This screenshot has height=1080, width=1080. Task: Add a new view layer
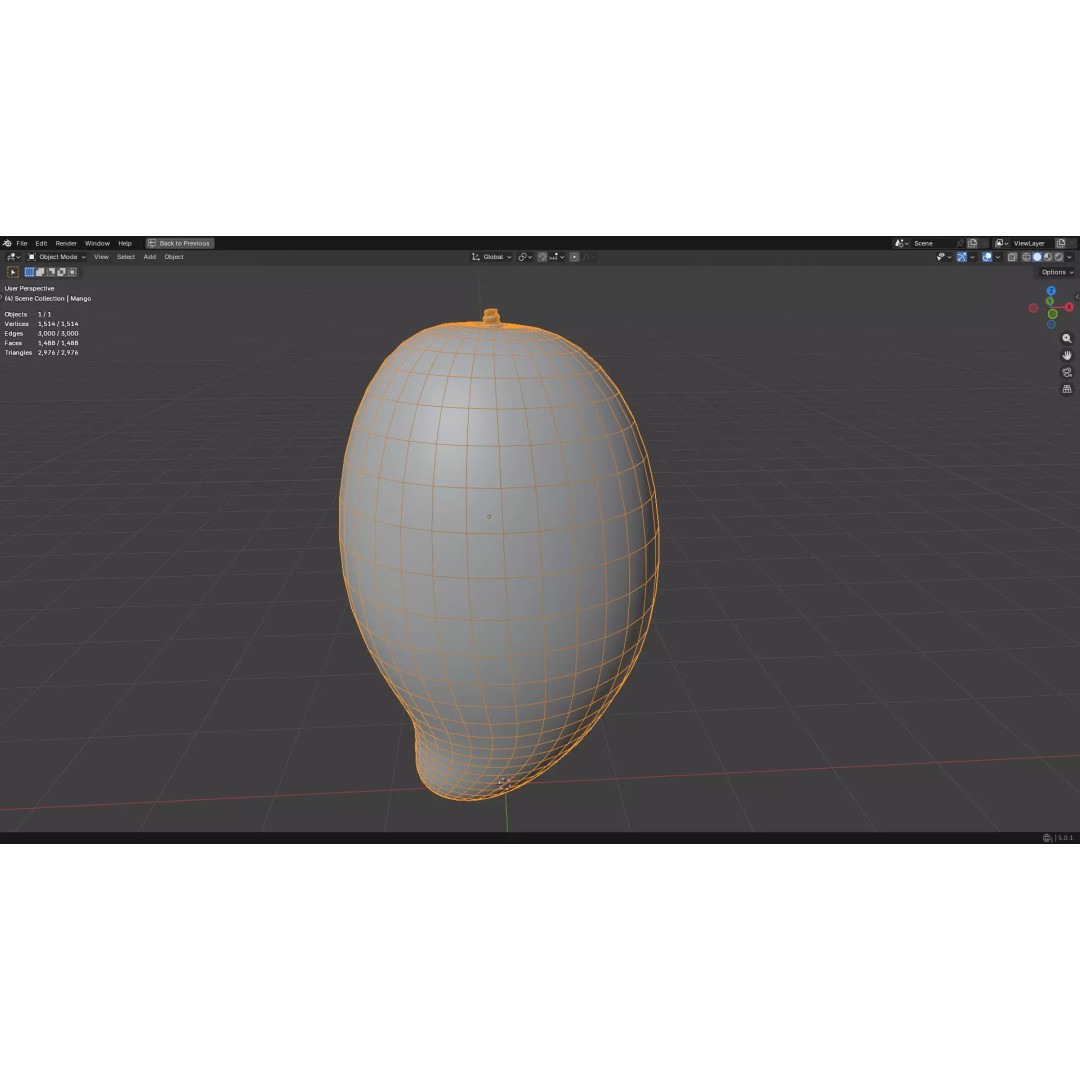coord(1061,243)
